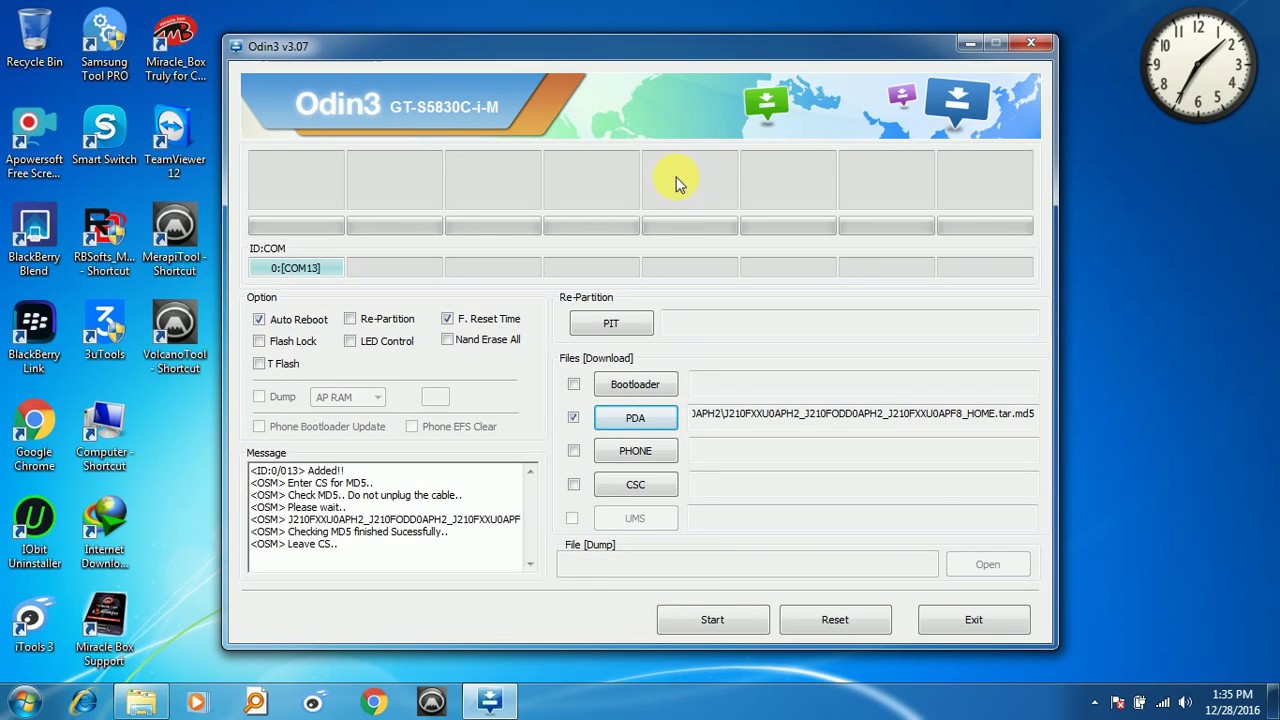This screenshot has height=720, width=1280.
Task: Open the AP RAM dump dropdown
Action: pos(347,397)
